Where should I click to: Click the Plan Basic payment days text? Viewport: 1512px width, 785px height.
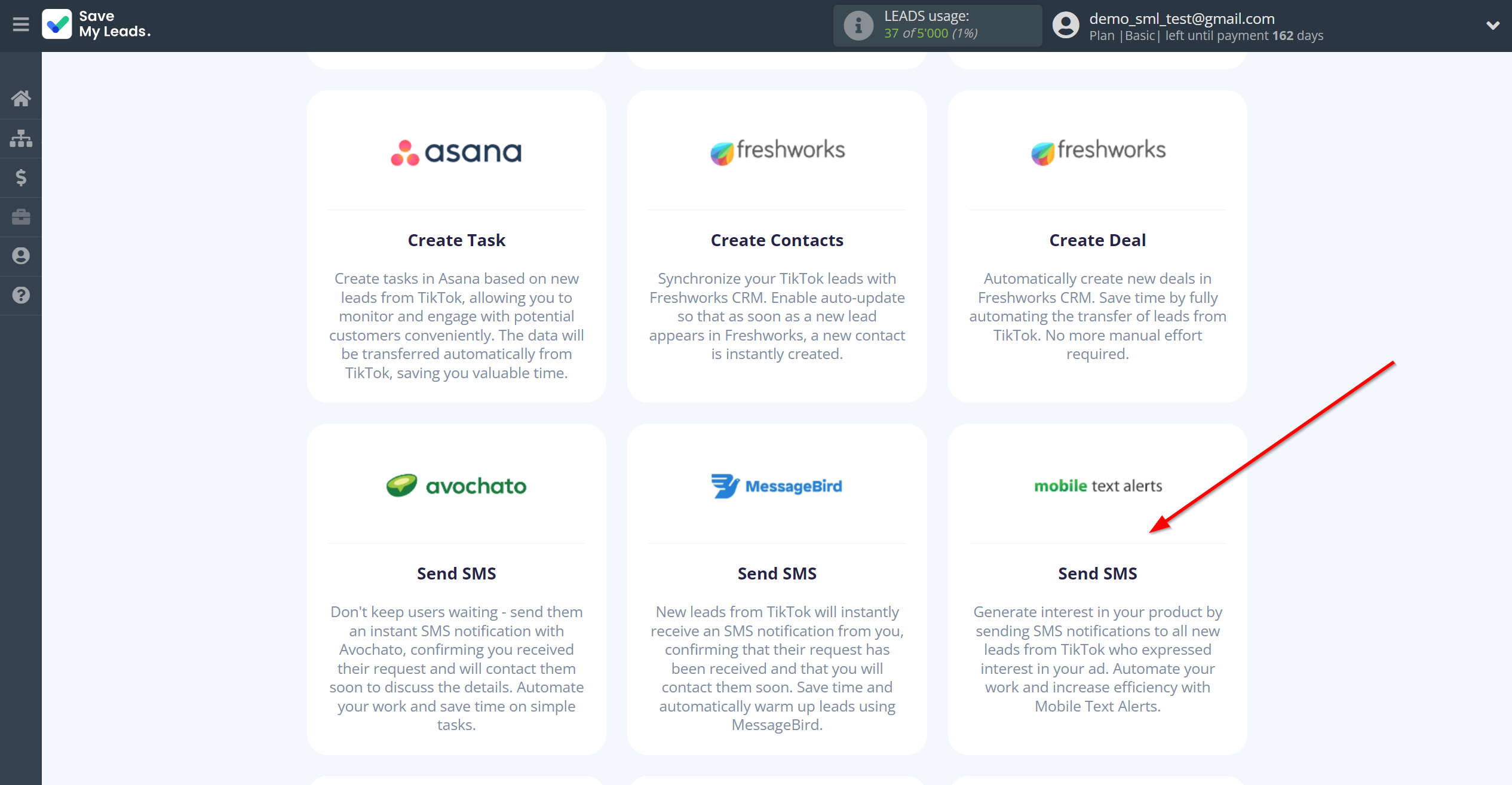[1206, 36]
